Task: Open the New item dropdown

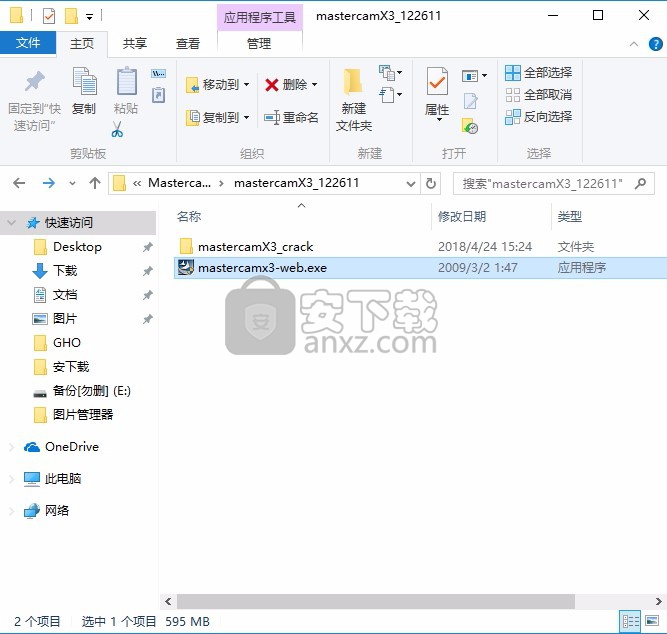Action: tap(391, 73)
